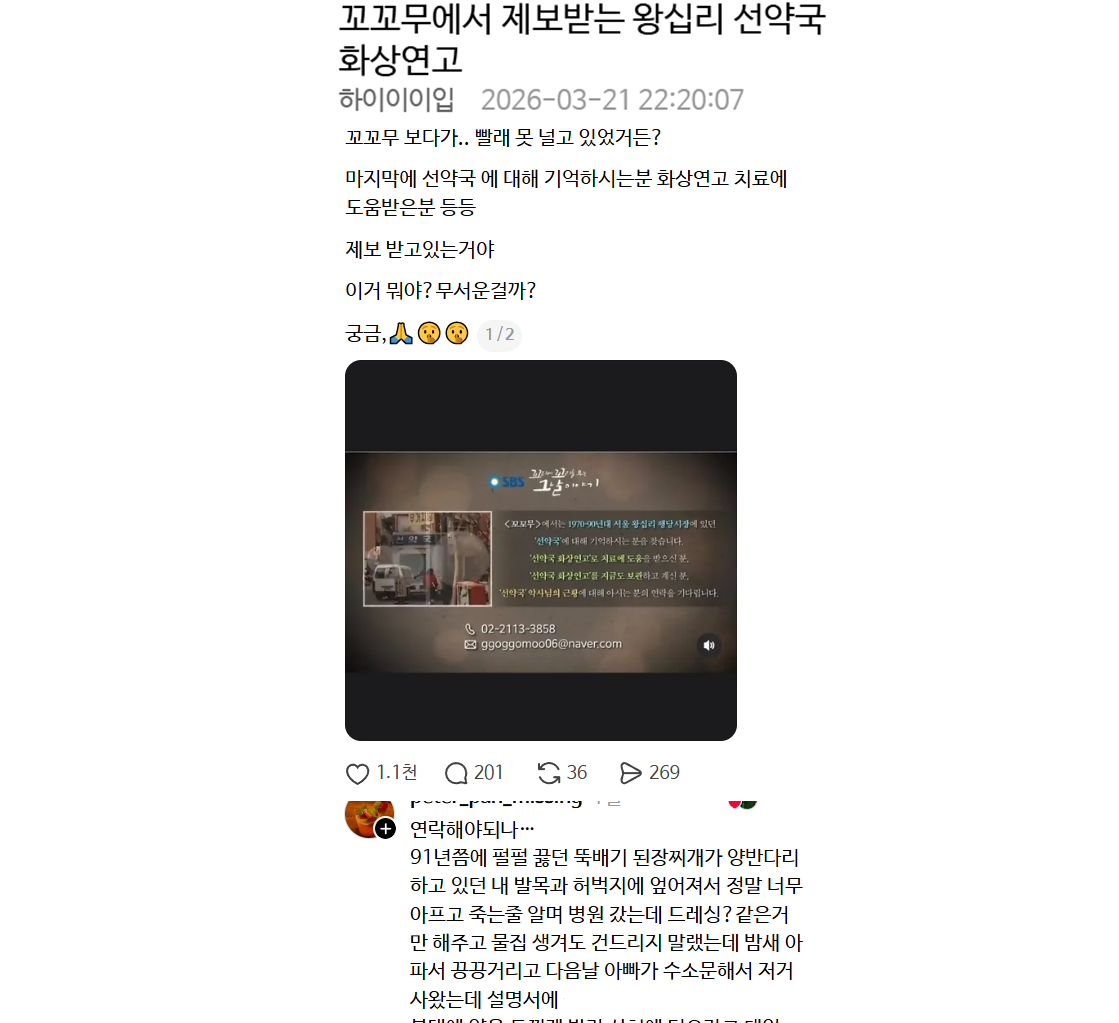Click the 1/2 thread page indicator
The image size is (1119, 1023).
coord(500,334)
